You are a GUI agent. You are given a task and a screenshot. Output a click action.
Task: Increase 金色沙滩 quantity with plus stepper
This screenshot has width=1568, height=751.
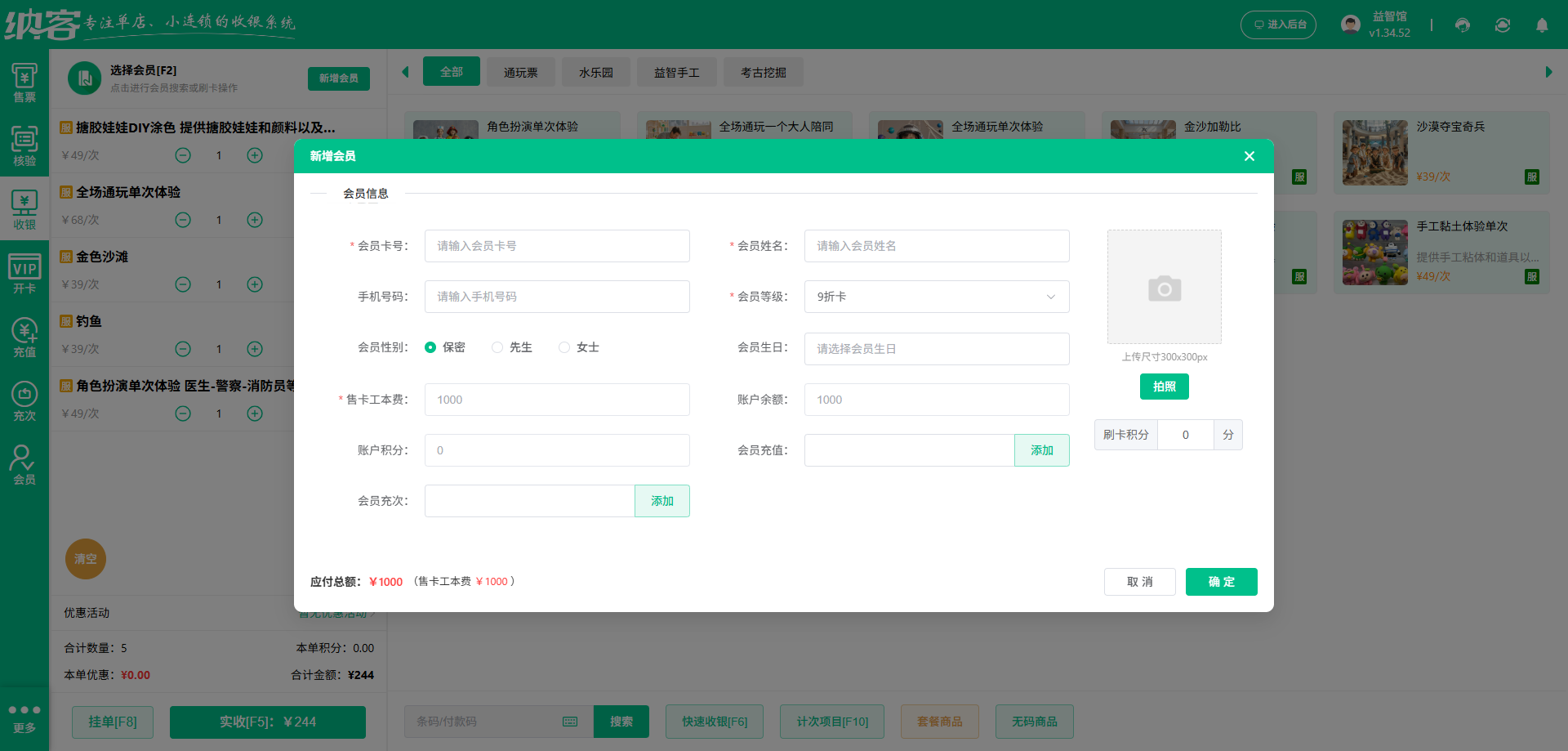254,284
